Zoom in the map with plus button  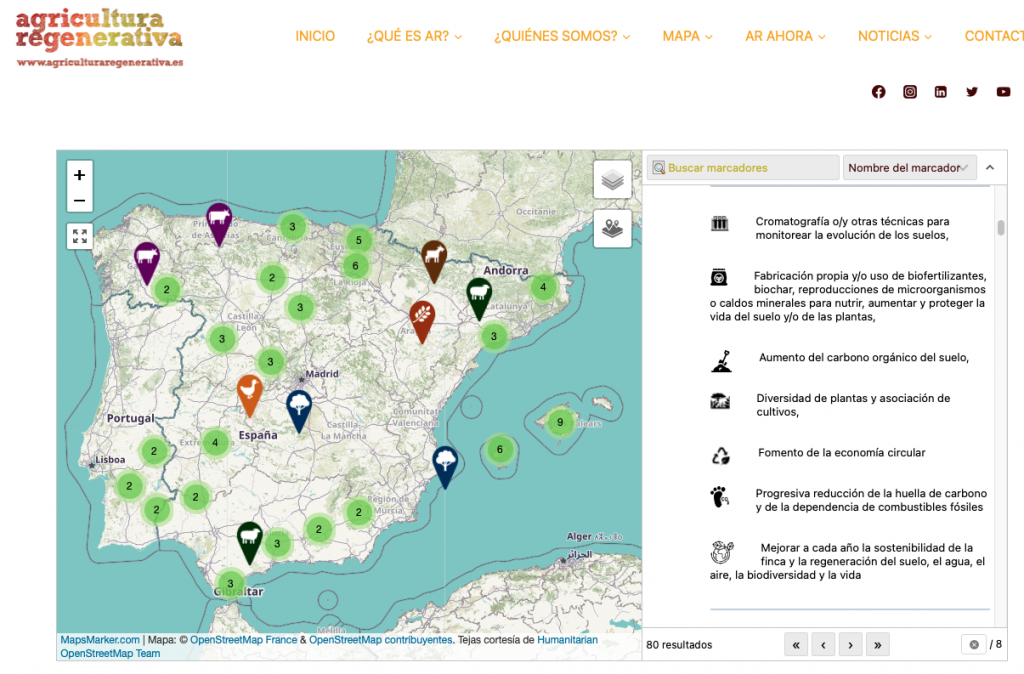80,175
